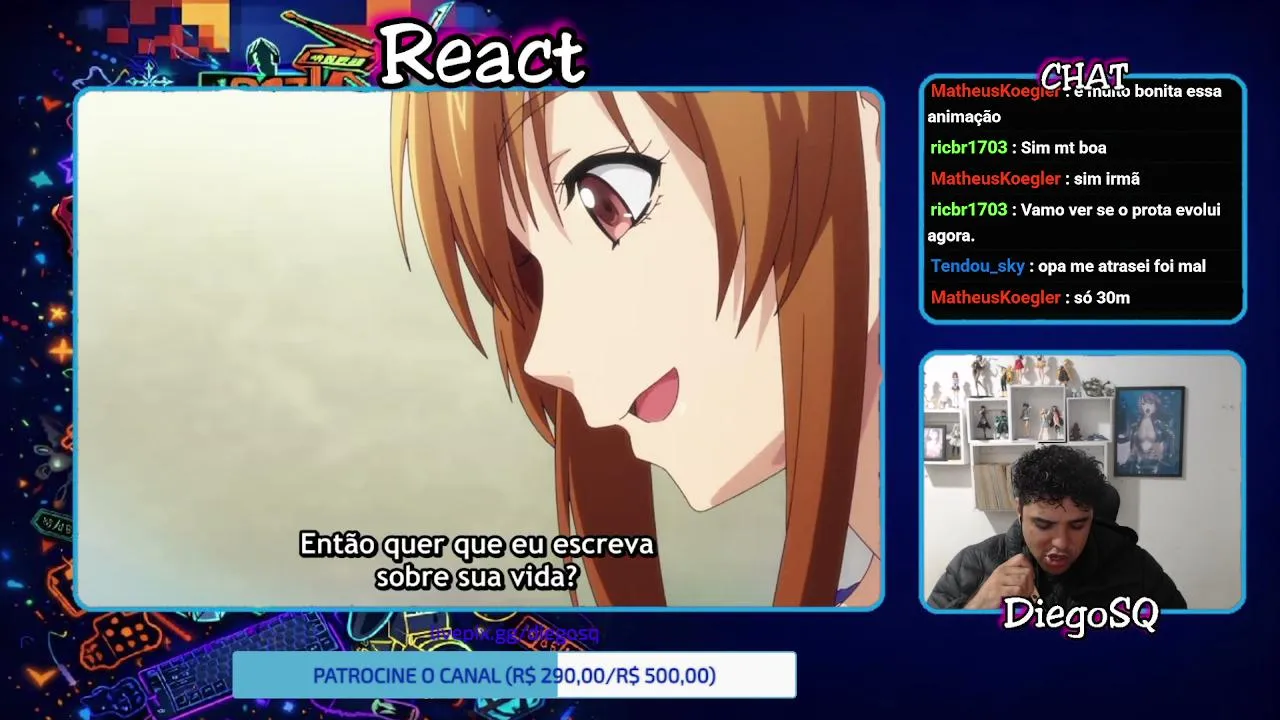This screenshot has height=720, width=1280.
Task: Click the chat message text "só 30m"
Action: (x=1102, y=298)
